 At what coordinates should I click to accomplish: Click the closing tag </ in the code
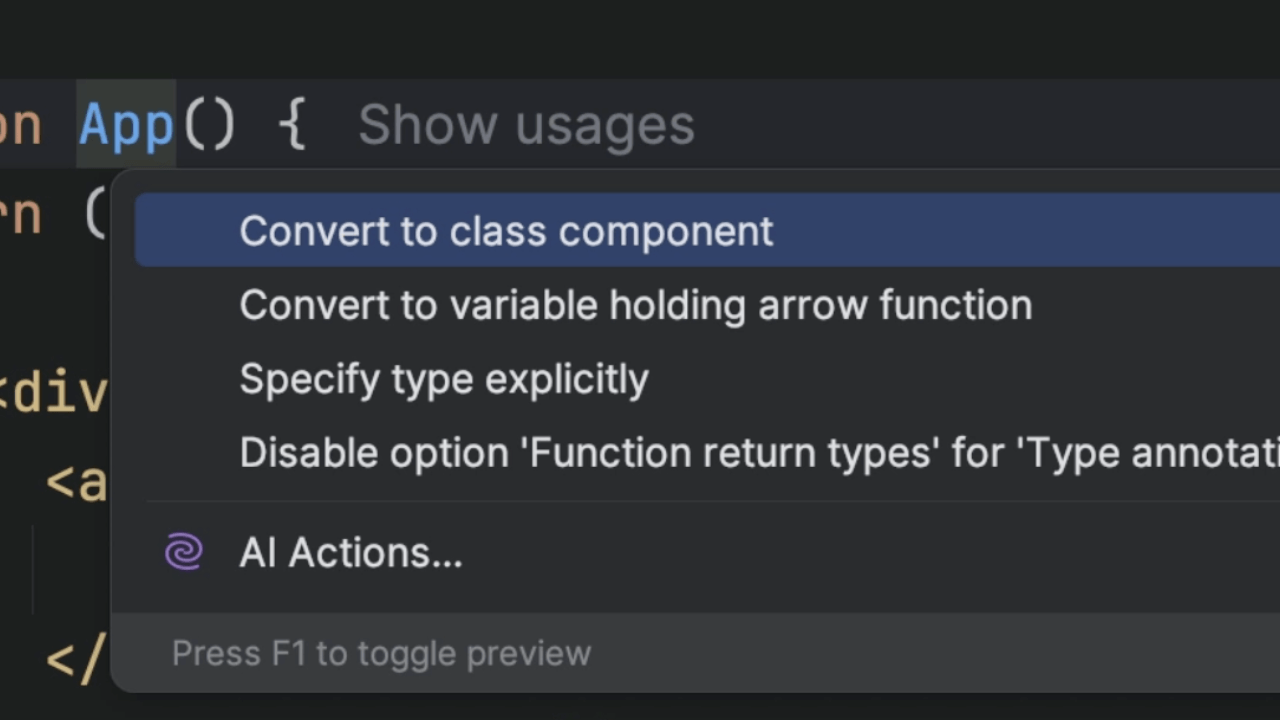pos(75,658)
